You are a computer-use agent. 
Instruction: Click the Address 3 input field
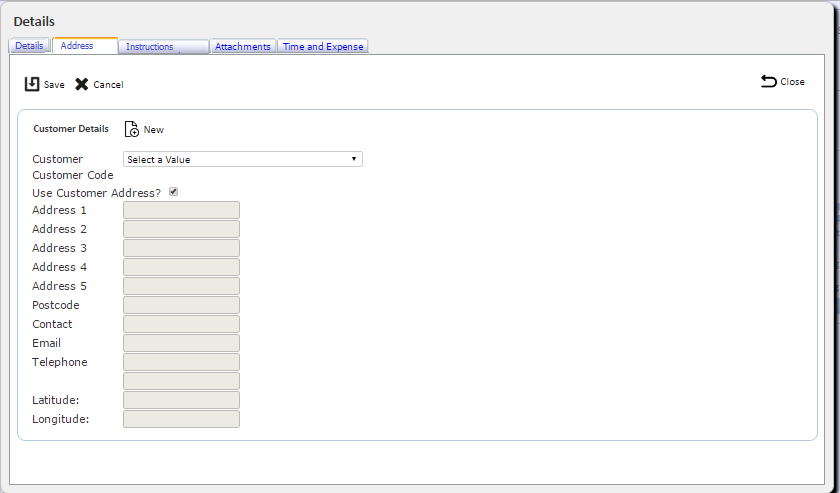pyautogui.click(x=182, y=248)
